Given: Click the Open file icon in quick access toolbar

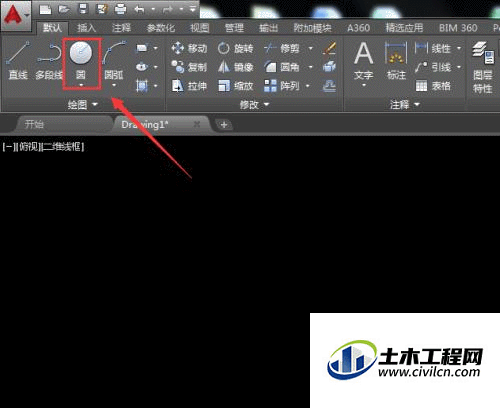Looking at the screenshot, I should [64, 10].
